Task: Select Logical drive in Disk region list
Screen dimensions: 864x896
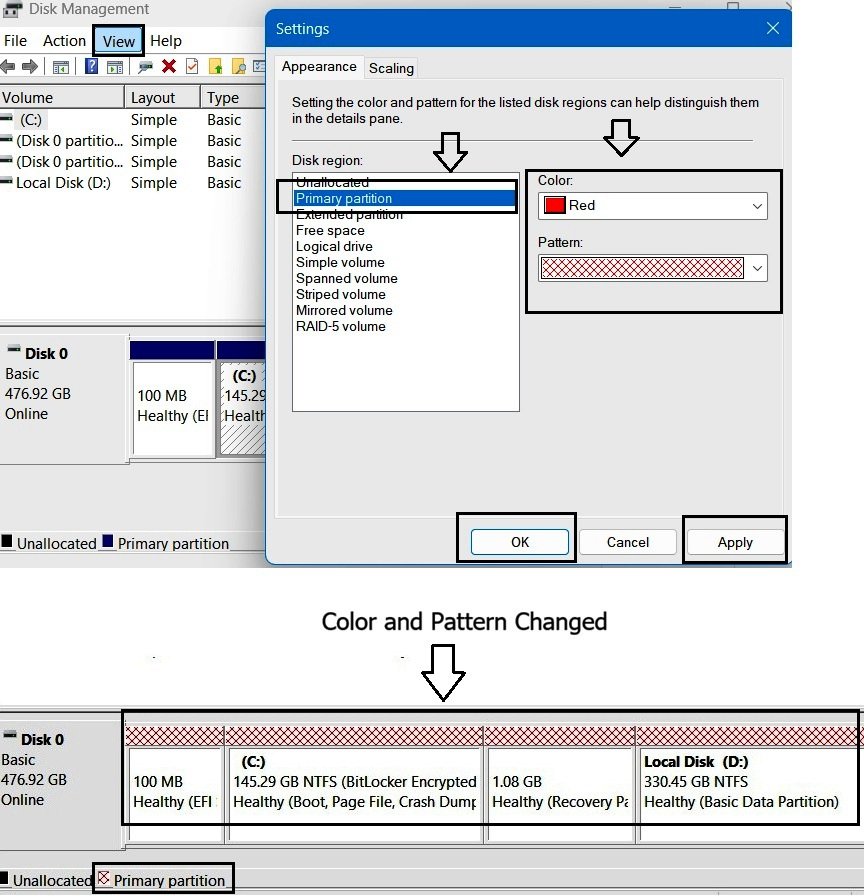Action: (x=405, y=246)
